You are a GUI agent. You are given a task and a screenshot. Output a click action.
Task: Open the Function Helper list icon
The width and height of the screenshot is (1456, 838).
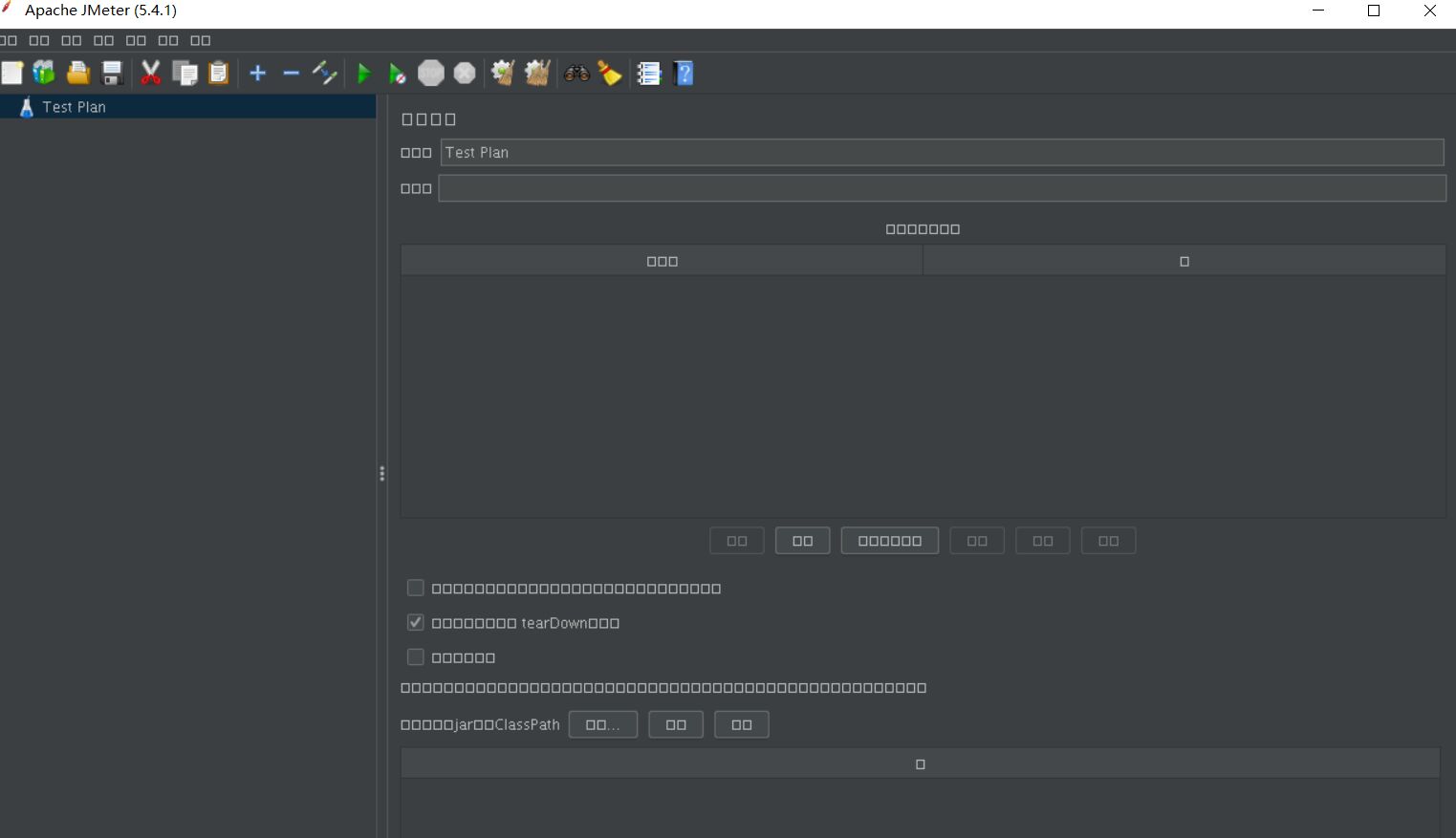[649, 74]
